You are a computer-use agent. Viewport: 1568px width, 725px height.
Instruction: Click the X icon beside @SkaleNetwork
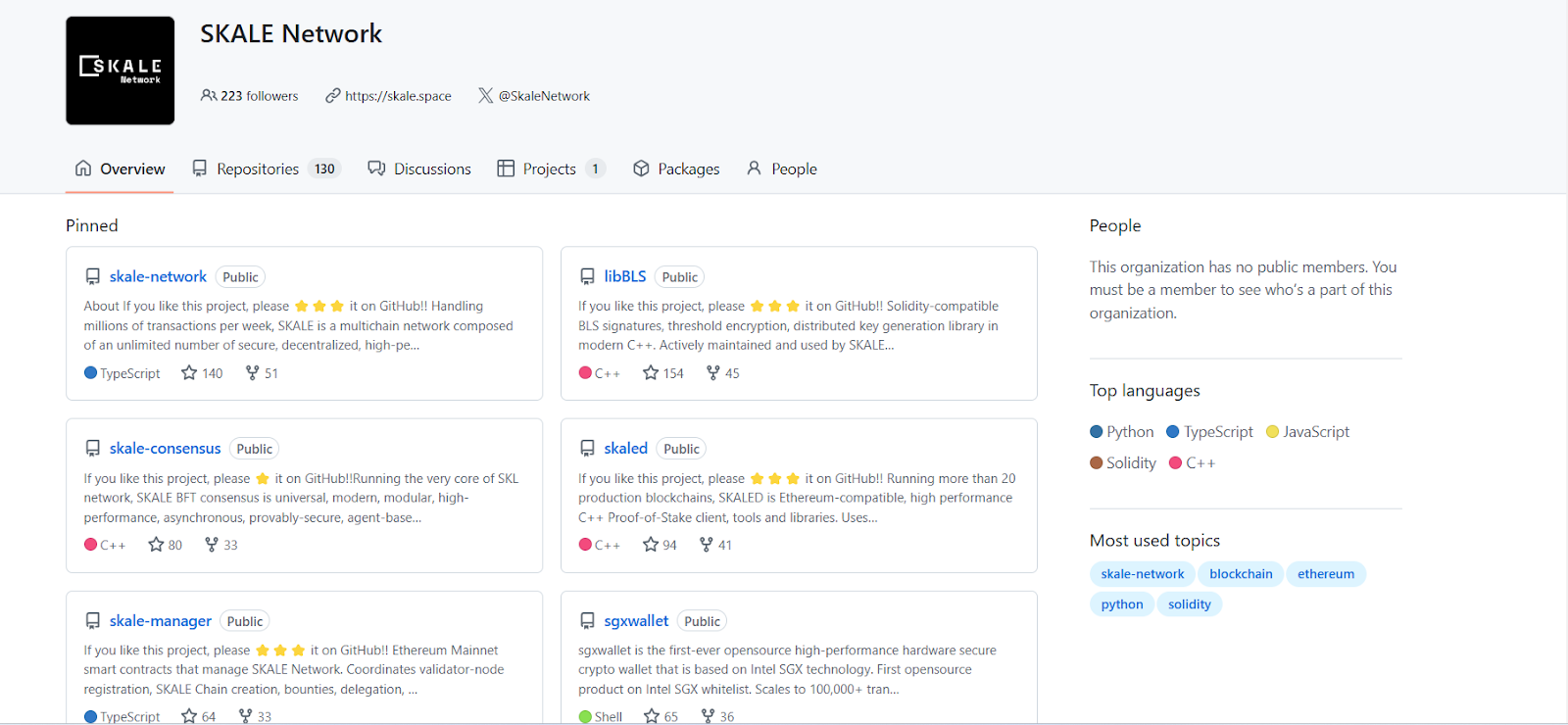click(485, 96)
